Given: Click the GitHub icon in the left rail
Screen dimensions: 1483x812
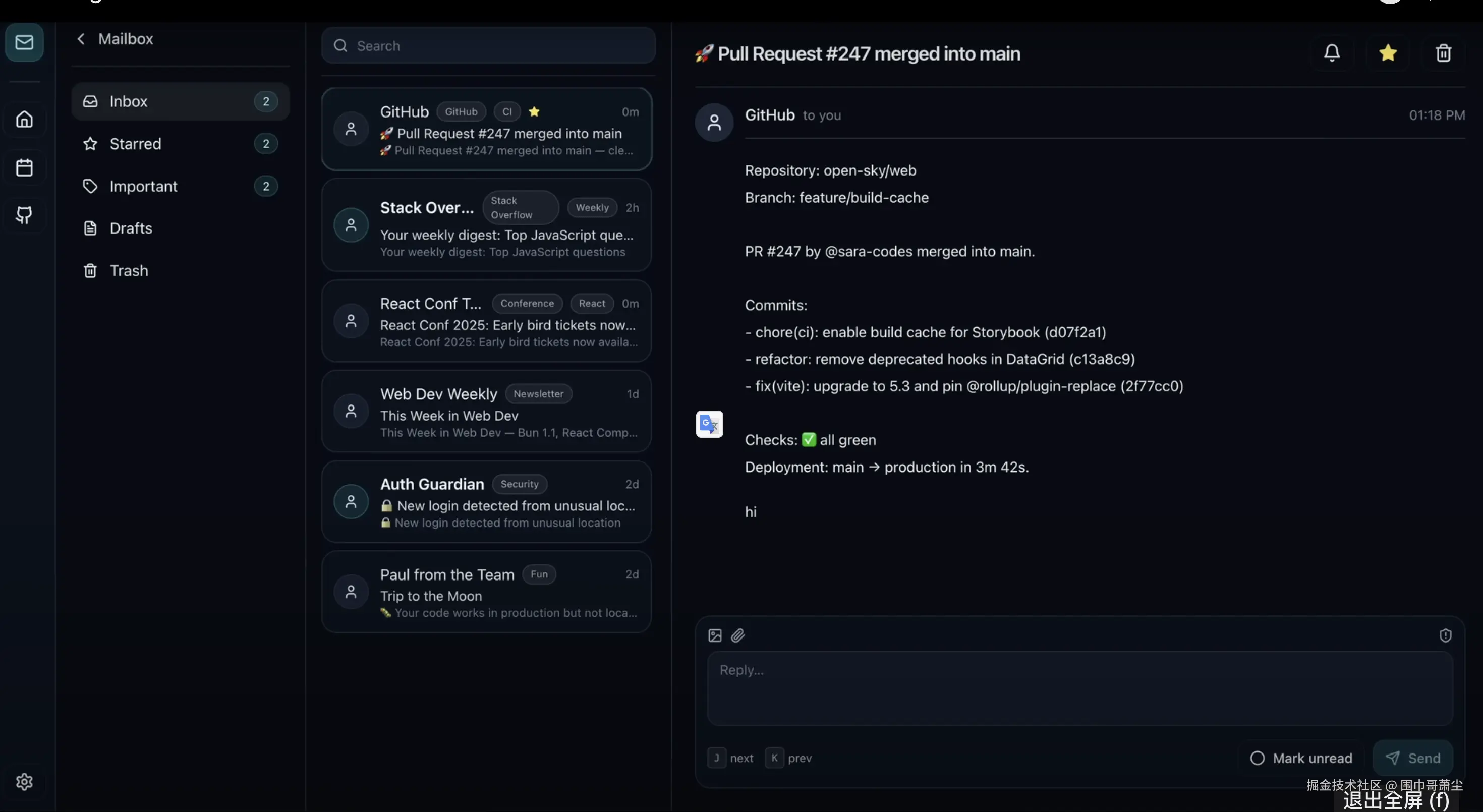Looking at the screenshot, I should click(x=24, y=215).
